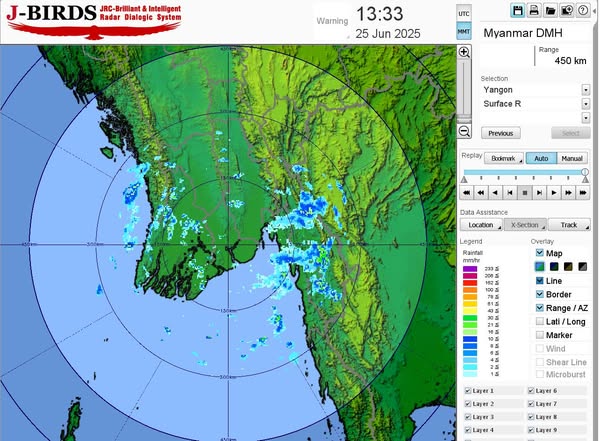Expand the Yangon site selection dropdown
Image resolution: width=600 pixels, height=441 pixels.
coord(585,89)
